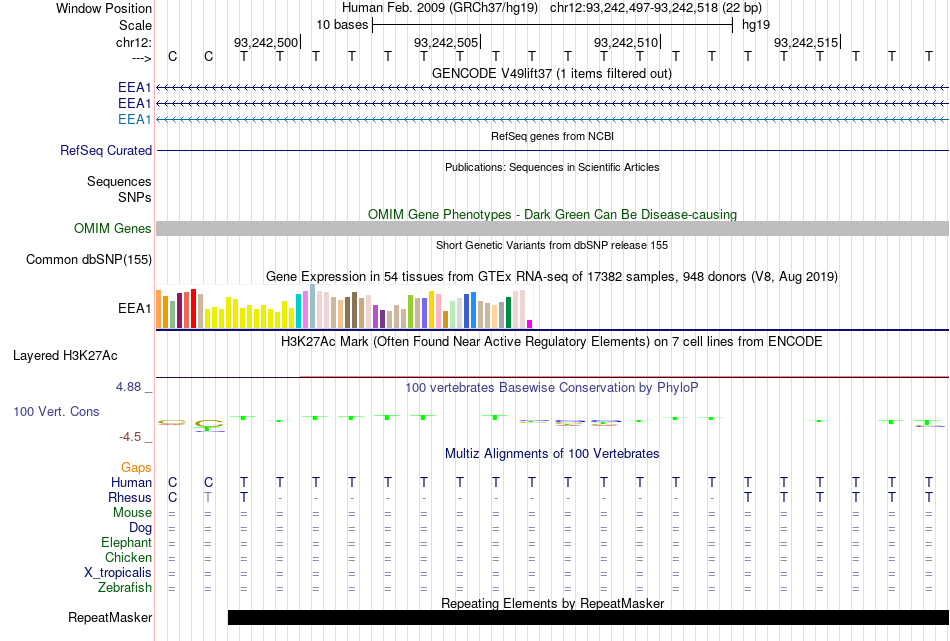
Task: Select the X_tropicalis alignment row label
Action: (x=118, y=573)
